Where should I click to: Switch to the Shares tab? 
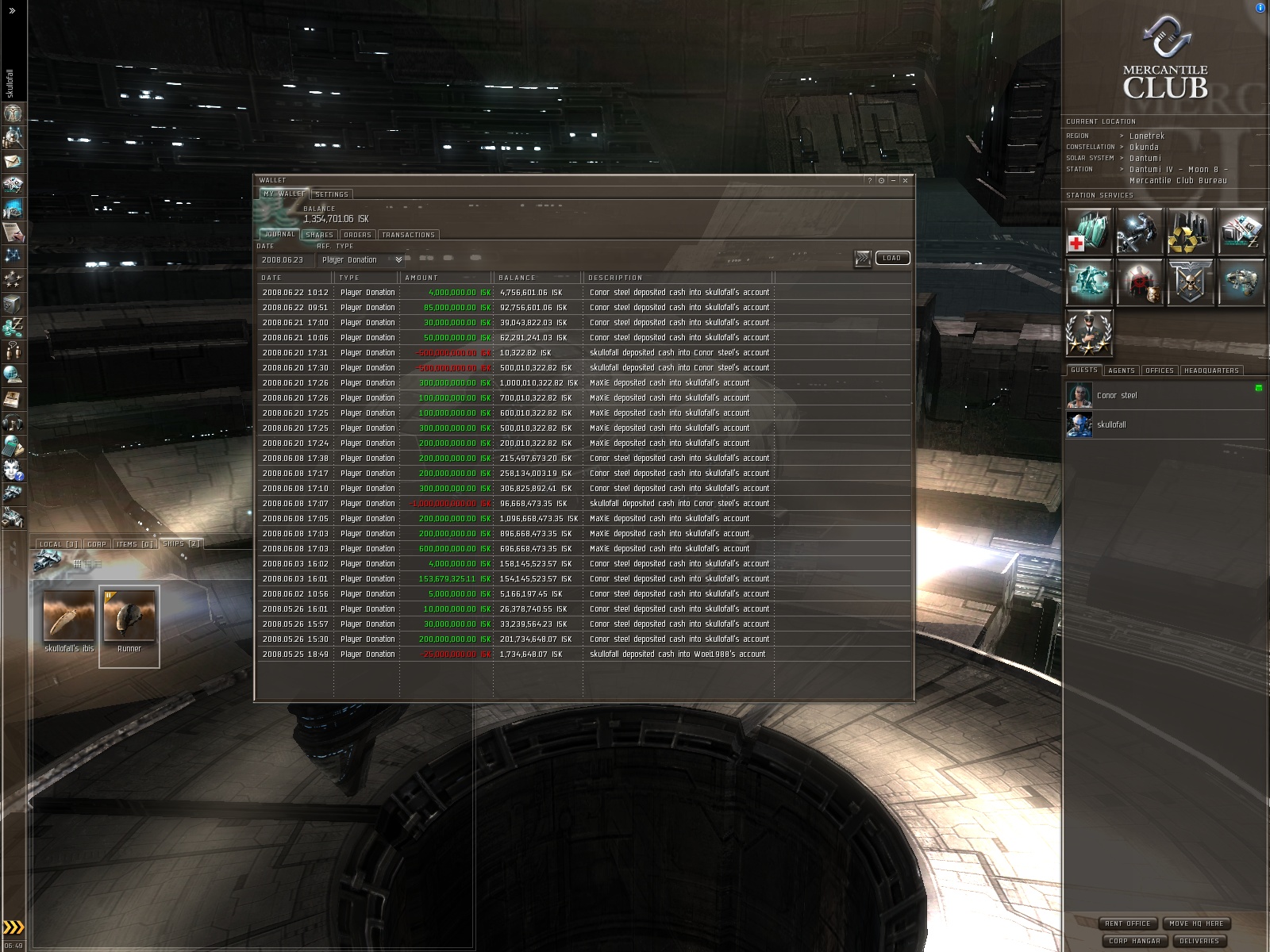320,235
